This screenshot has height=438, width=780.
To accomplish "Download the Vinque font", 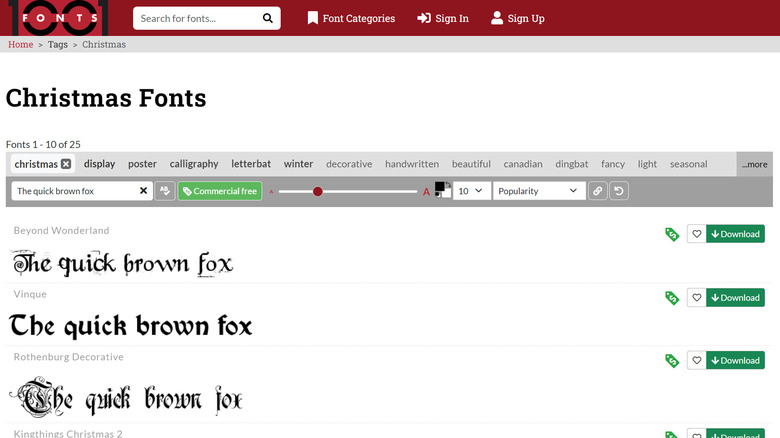I will click(x=735, y=297).
